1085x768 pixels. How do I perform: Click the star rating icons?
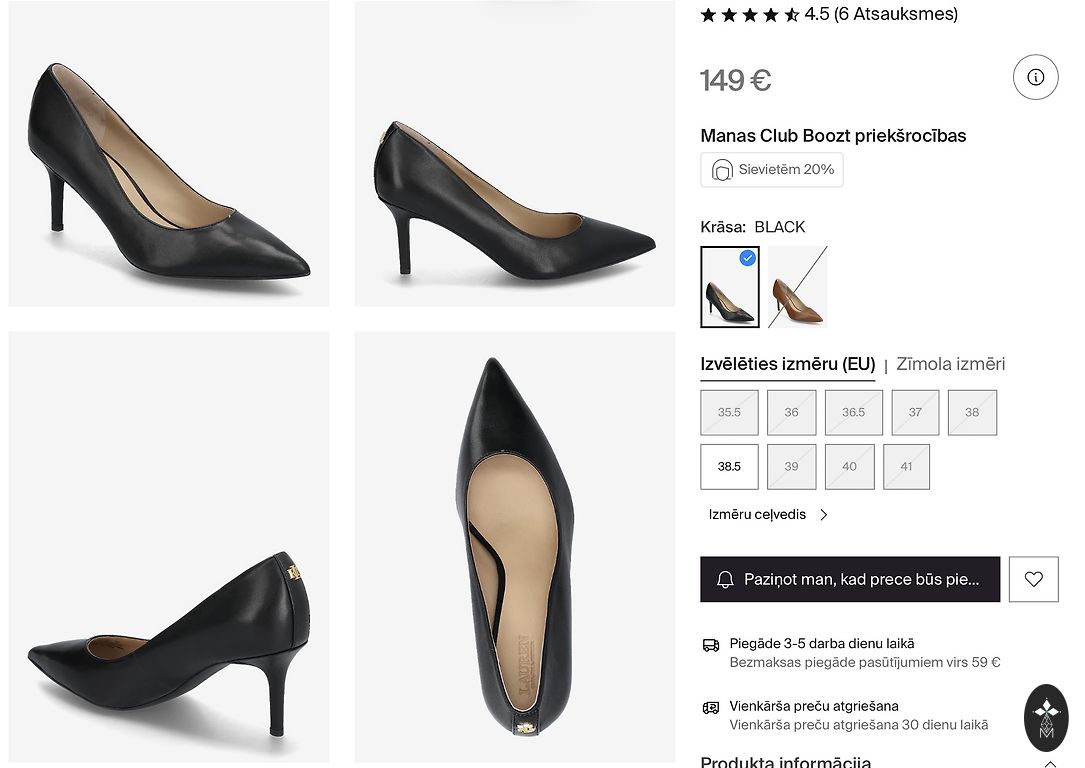[x=749, y=15]
